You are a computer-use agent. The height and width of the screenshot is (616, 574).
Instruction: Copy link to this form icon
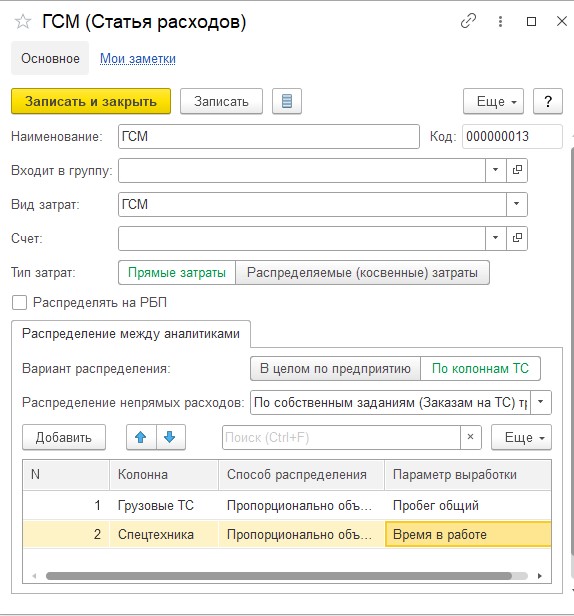click(x=468, y=21)
